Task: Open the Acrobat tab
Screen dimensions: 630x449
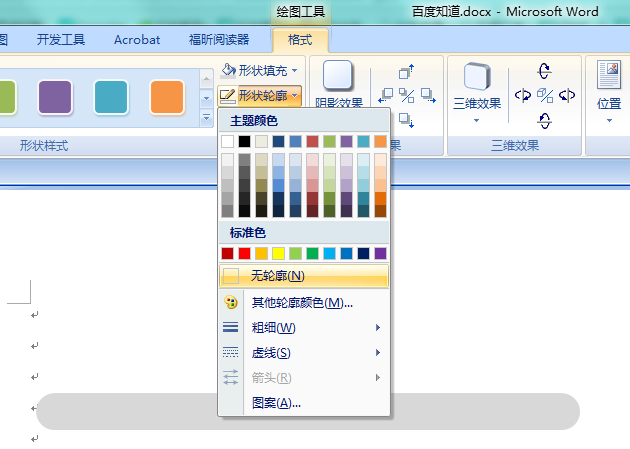Action: pyautogui.click(x=137, y=40)
